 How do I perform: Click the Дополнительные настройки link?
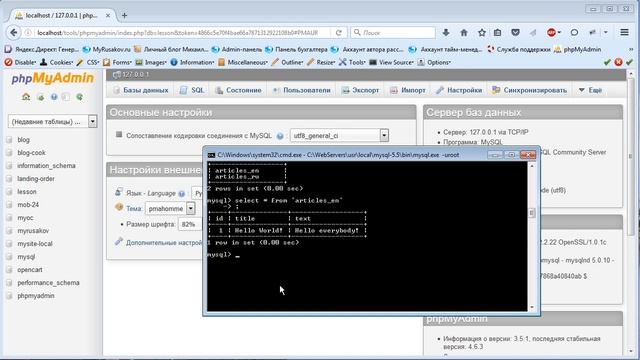pos(164,242)
